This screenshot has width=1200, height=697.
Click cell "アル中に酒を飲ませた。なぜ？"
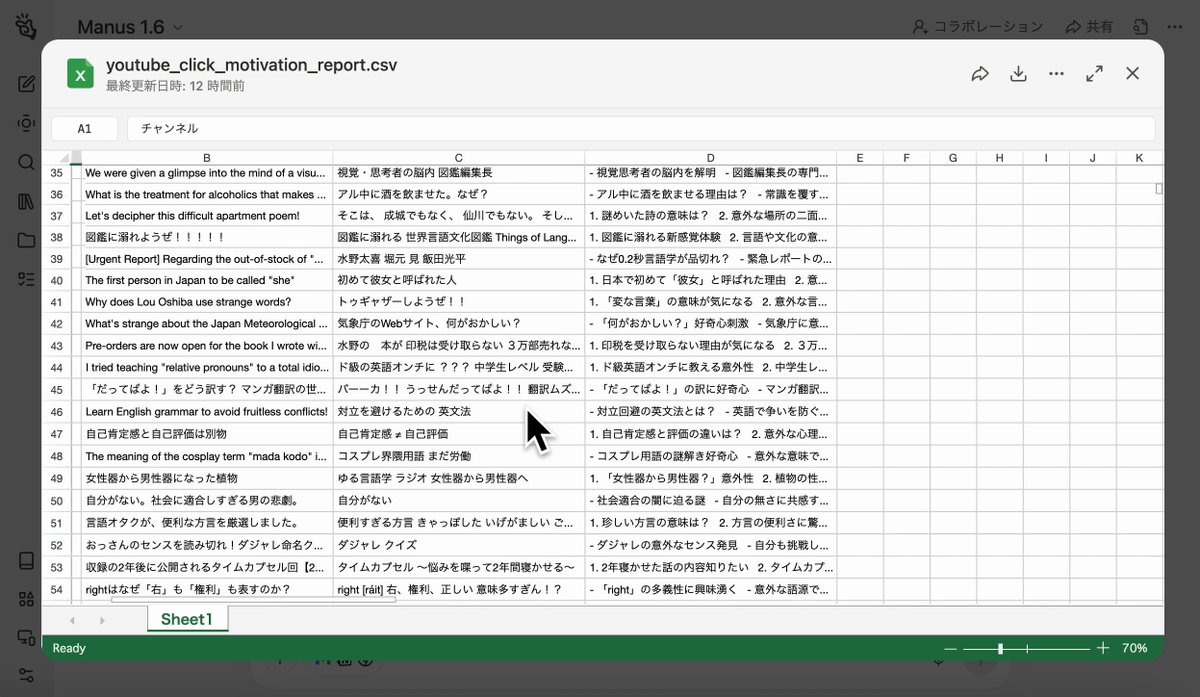(459, 194)
